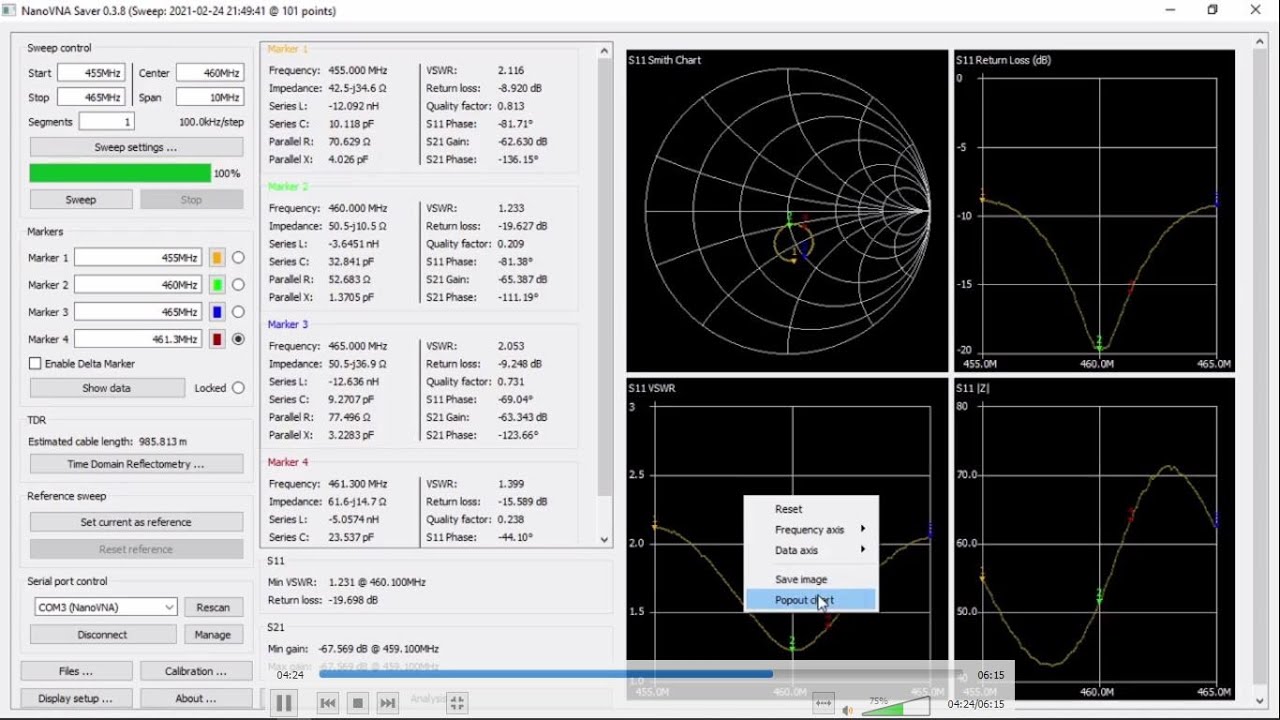
Task: Click the S11 Return Loss chart
Action: [x=1094, y=211]
